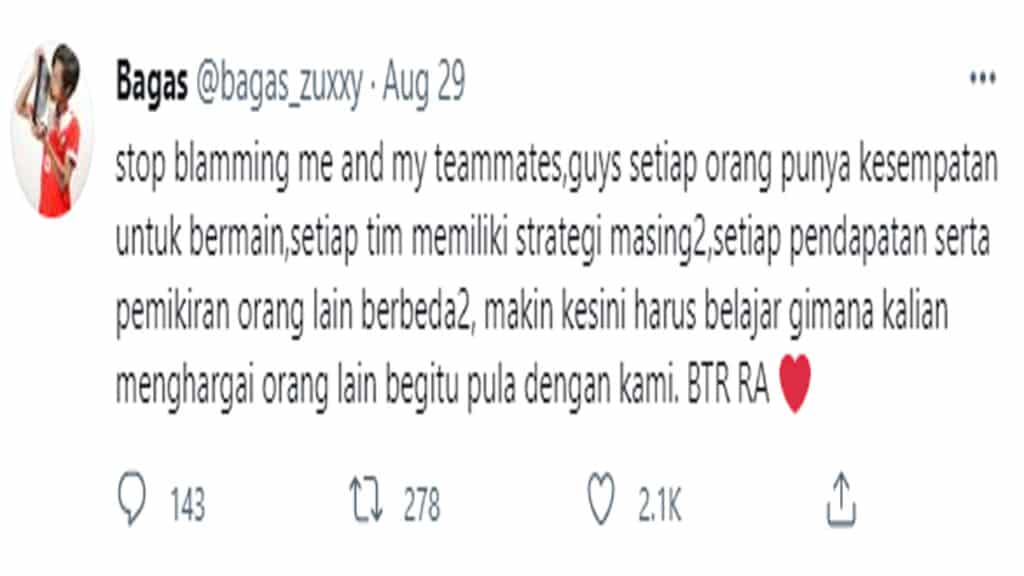This screenshot has height=576, width=1024.
Task: Click the 'pemikiran orang lain berbeda2' phrase
Action: coord(293,313)
